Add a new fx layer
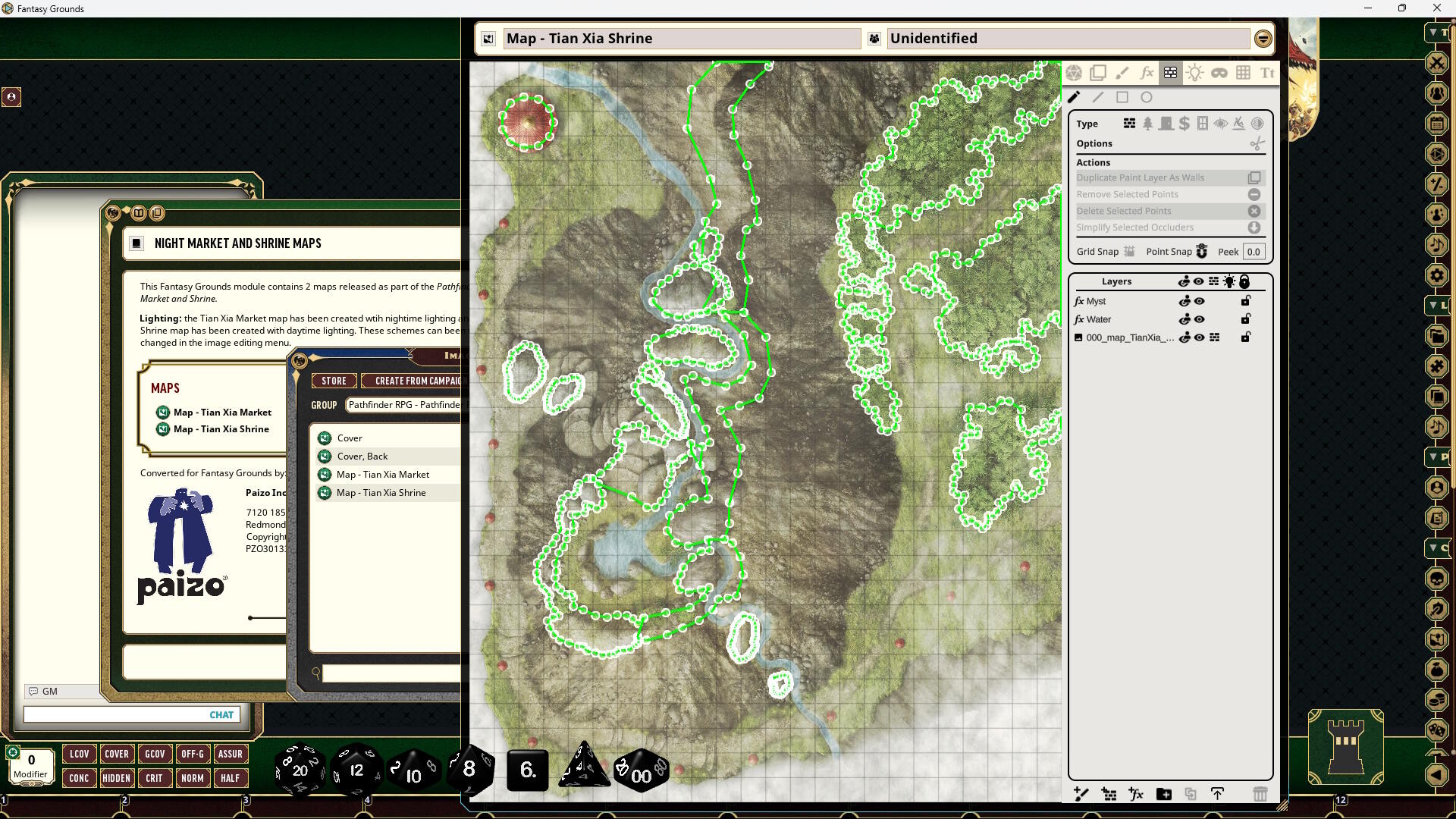This screenshot has width=1456, height=819. pyautogui.click(x=1136, y=794)
